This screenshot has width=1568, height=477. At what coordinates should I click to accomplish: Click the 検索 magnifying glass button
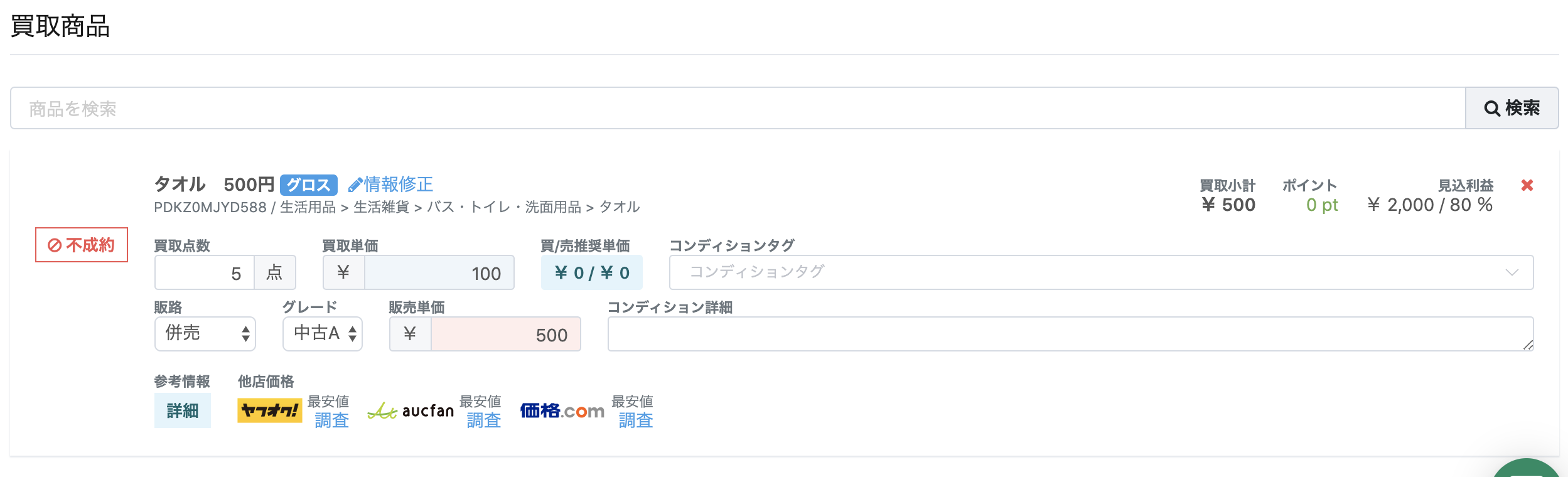pyautogui.click(x=1512, y=108)
